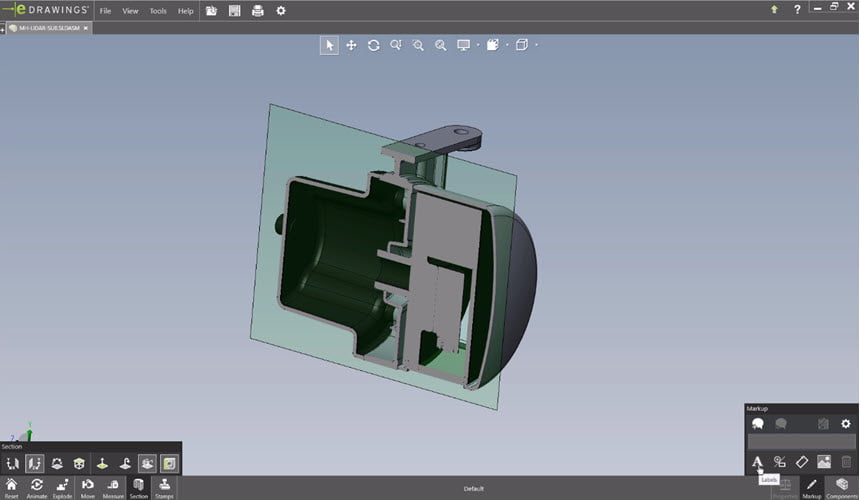Toggle the Section tool button

139,487
